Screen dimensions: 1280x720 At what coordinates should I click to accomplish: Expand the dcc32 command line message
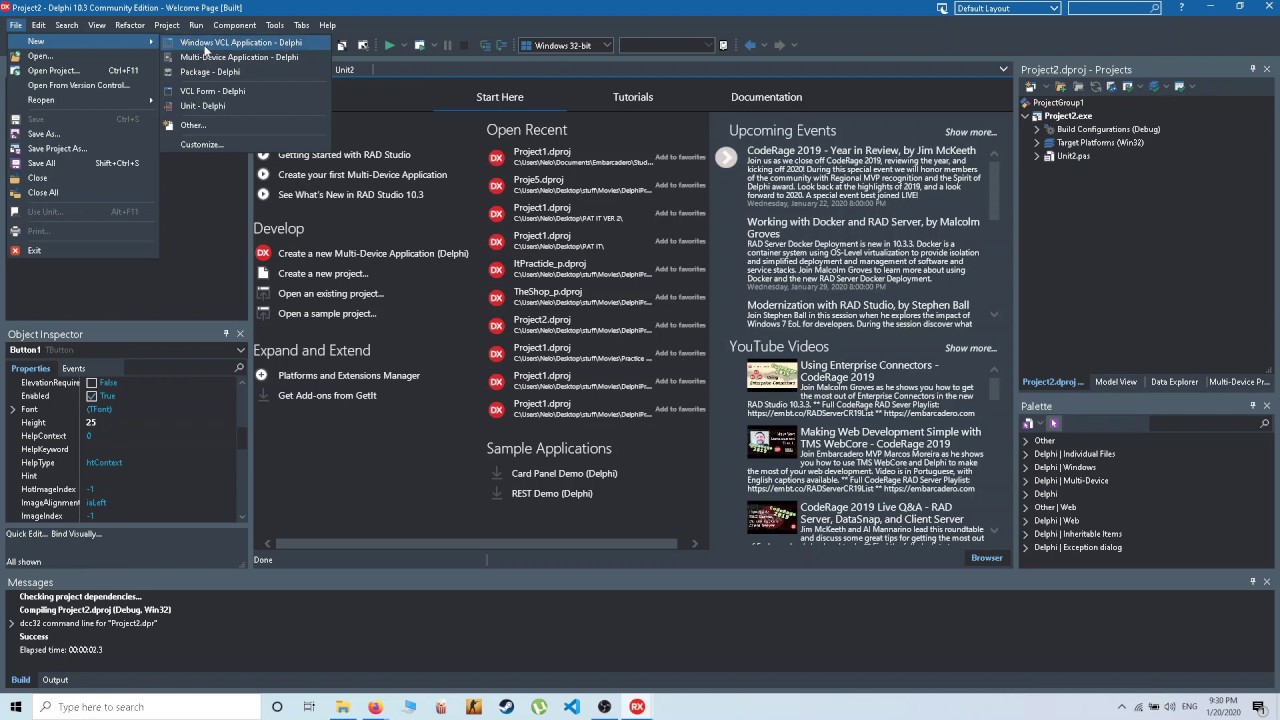tap(12, 623)
